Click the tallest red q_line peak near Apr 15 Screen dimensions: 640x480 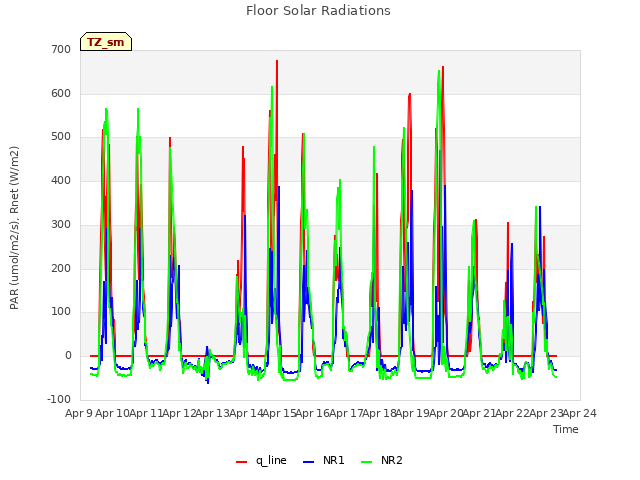coord(277,61)
